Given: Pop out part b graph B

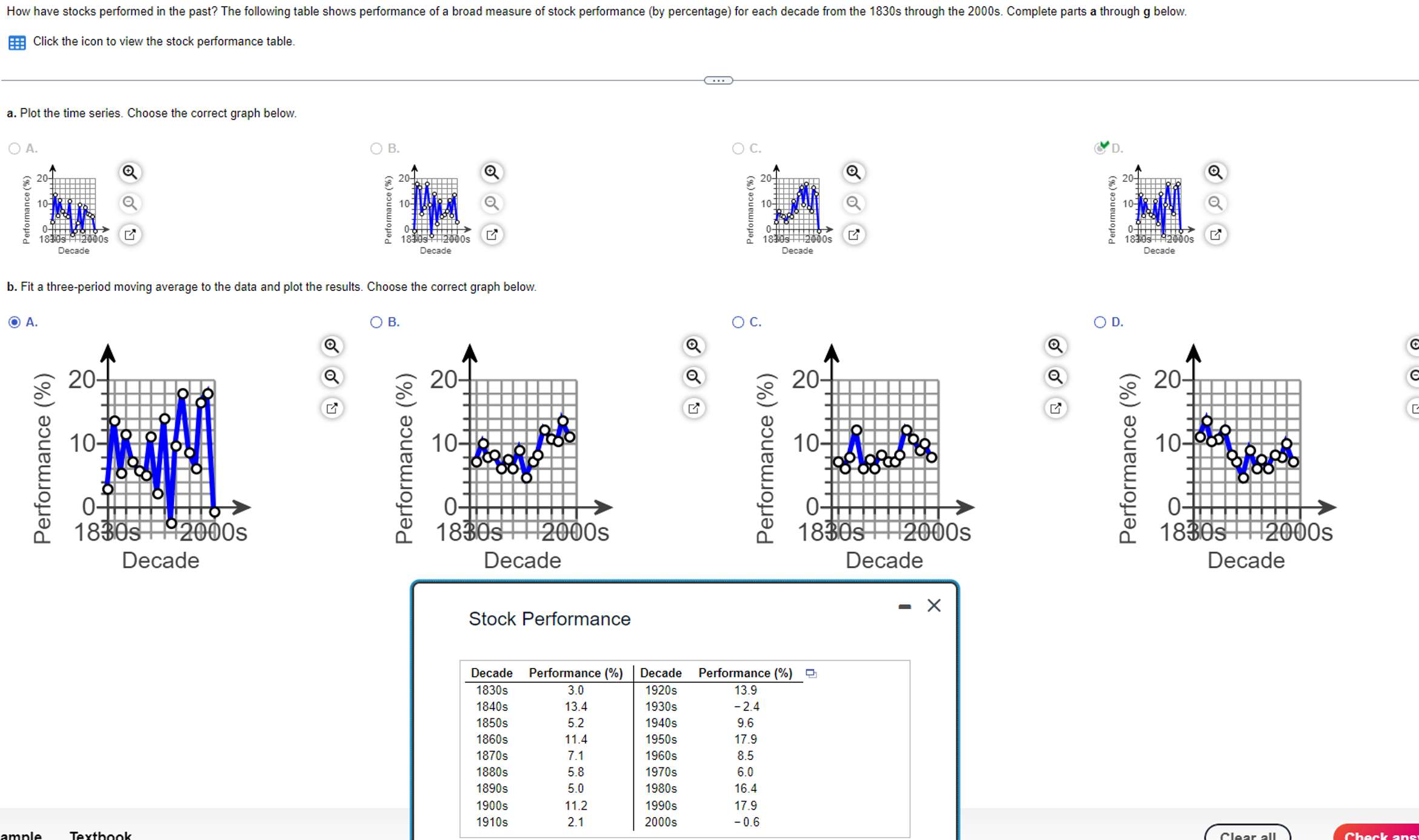Looking at the screenshot, I should pyautogui.click(x=693, y=408).
